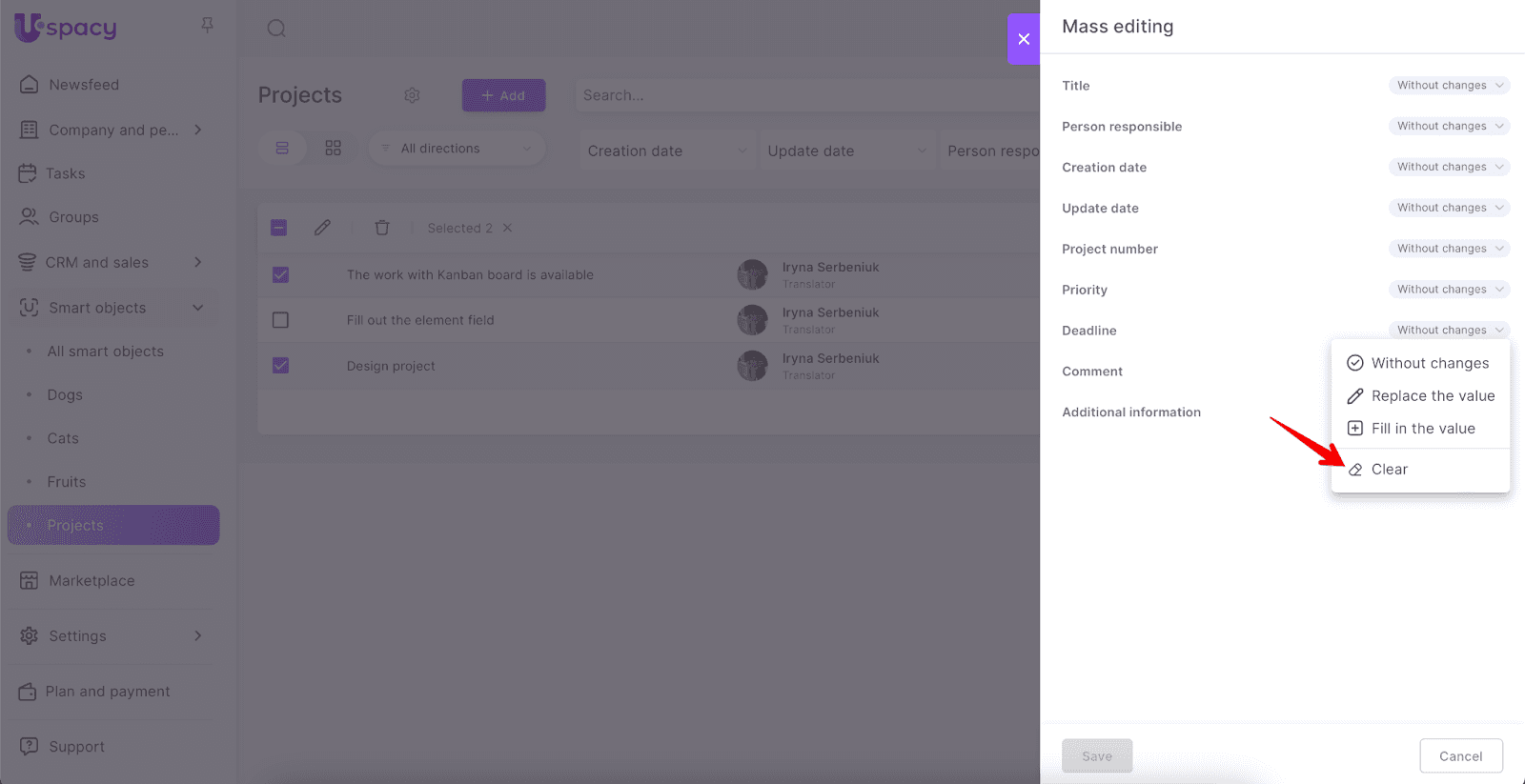Select 'Replace the value' menu option

(x=1432, y=396)
